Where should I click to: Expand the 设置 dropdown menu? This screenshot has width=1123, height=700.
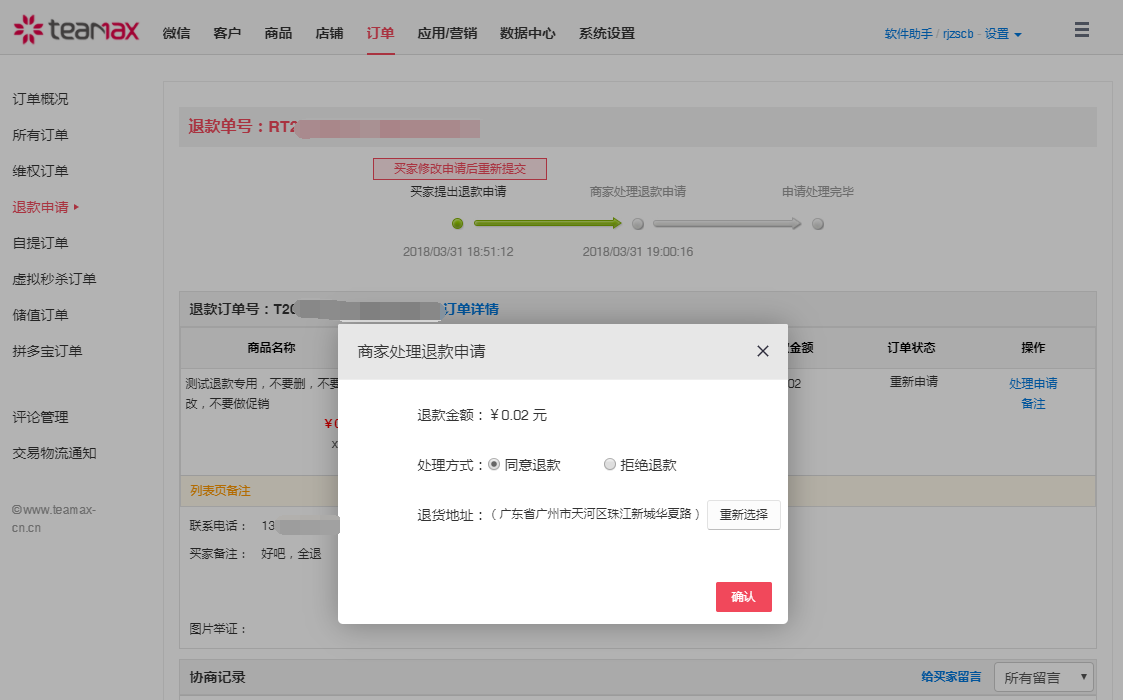tap(1003, 34)
